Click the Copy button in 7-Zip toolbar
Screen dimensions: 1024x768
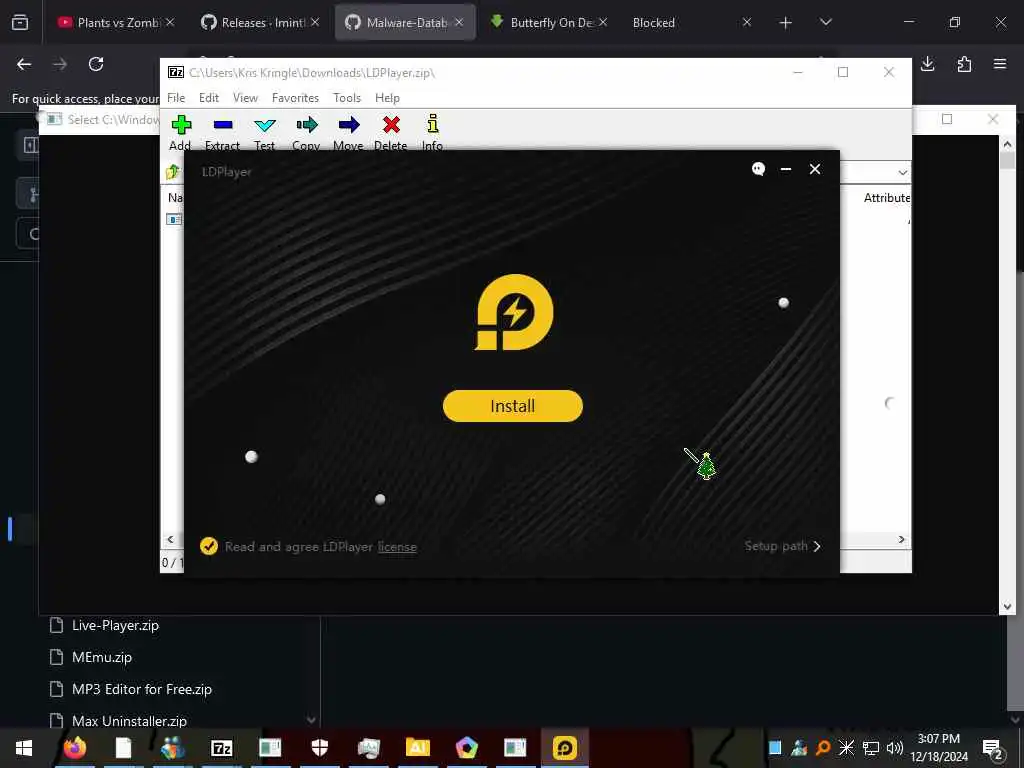[306, 133]
